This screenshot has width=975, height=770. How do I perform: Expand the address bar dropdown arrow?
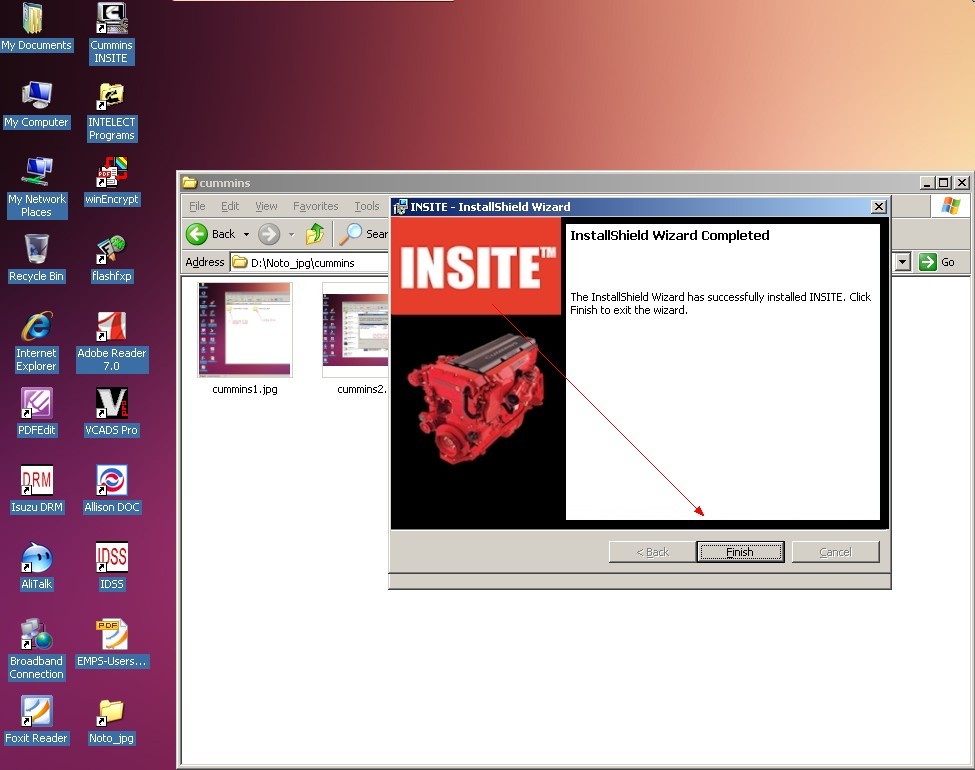[x=903, y=262]
